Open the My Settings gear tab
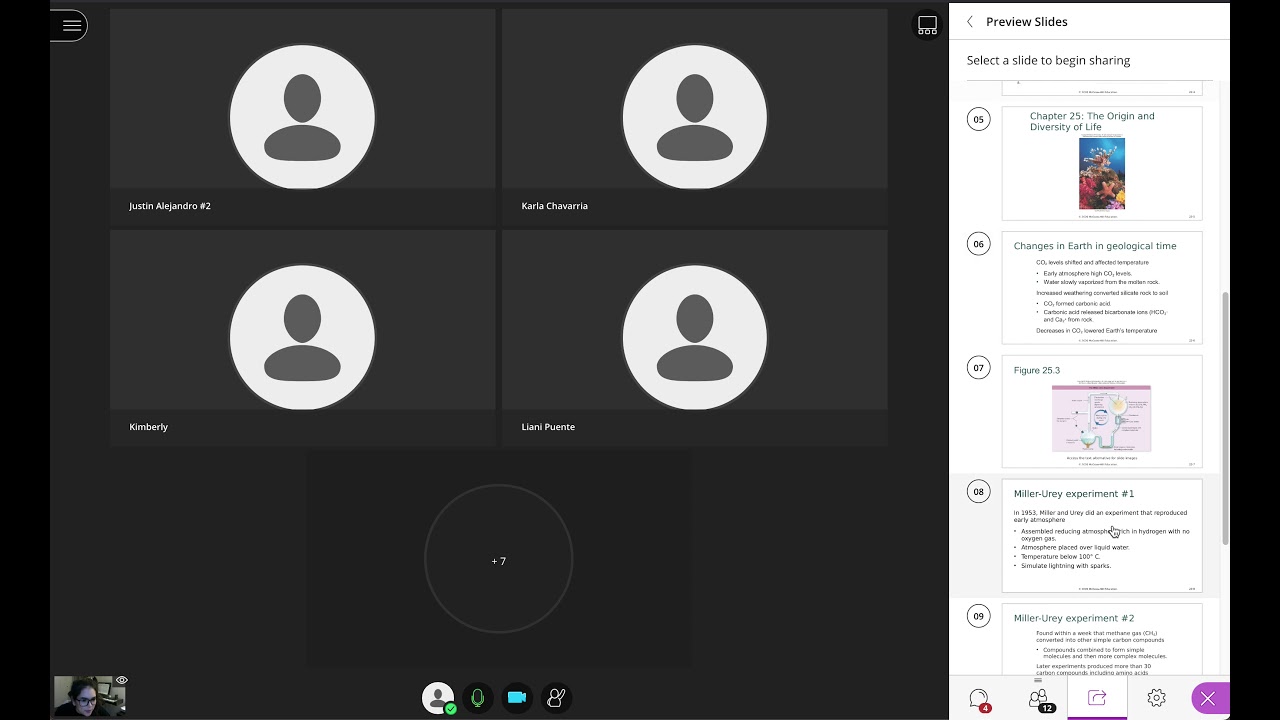Screen dimensions: 1280x720 point(1156,698)
